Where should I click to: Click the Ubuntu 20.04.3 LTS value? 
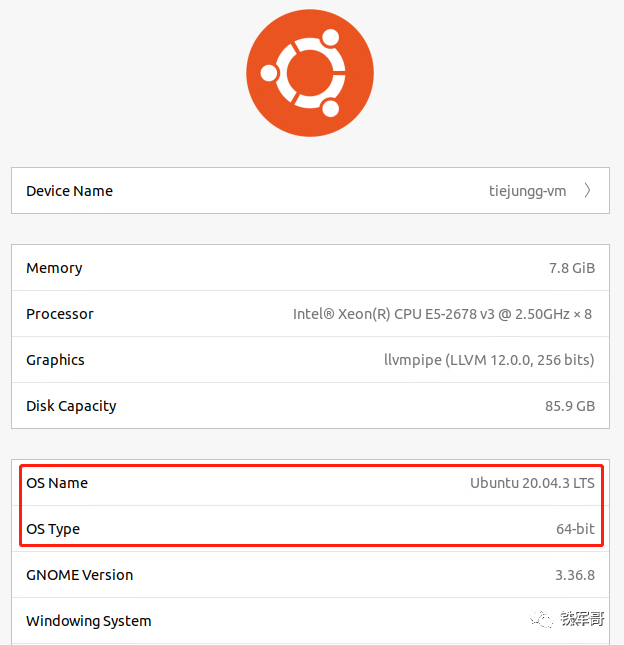click(532, 483)
